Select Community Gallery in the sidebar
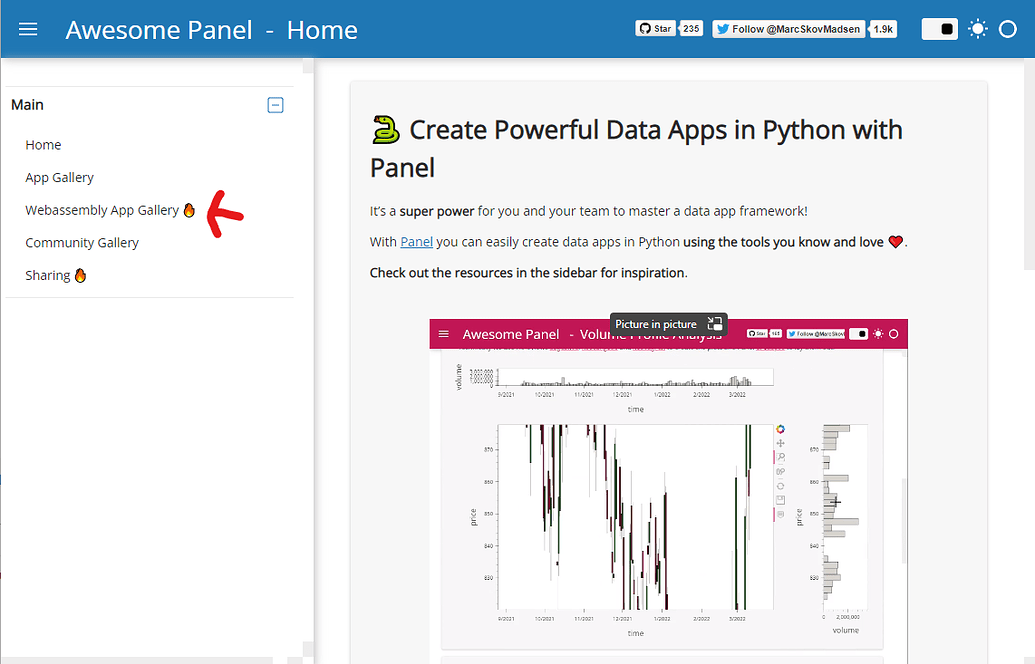Screen dimensions: 1035x664 tap(82, 242)
